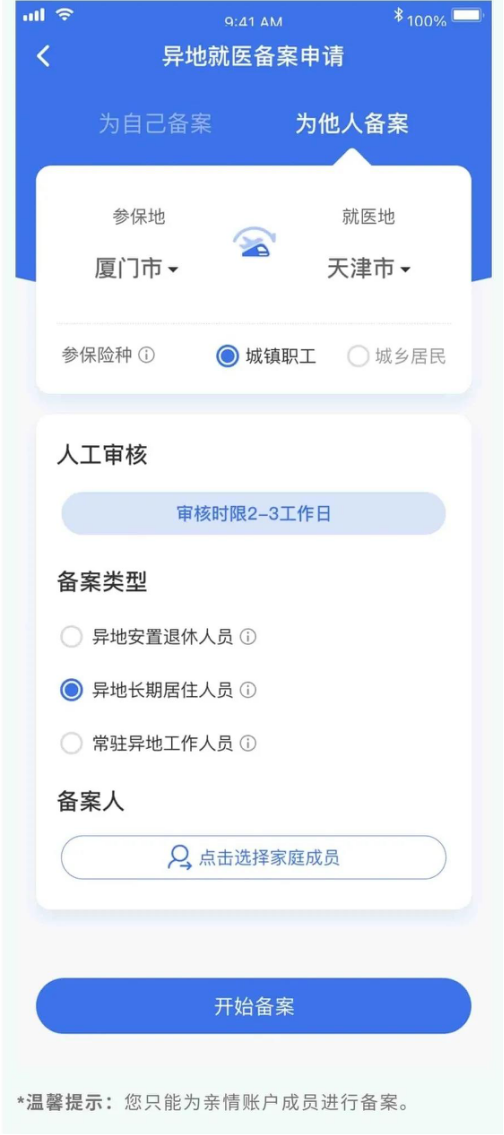The width and height of the screenshot is (504, 1135).
Task: Click 点击选择家庭成员 button
Action: (253, 858)
